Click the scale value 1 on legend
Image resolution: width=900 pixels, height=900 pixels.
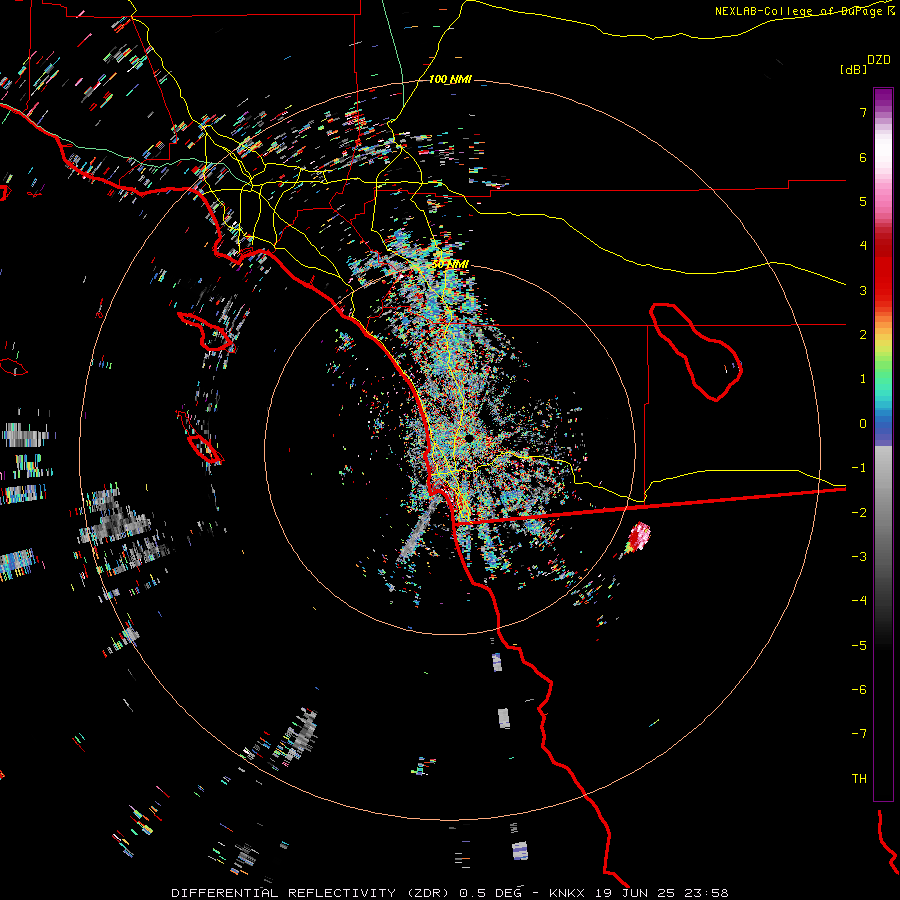point(863,379)
